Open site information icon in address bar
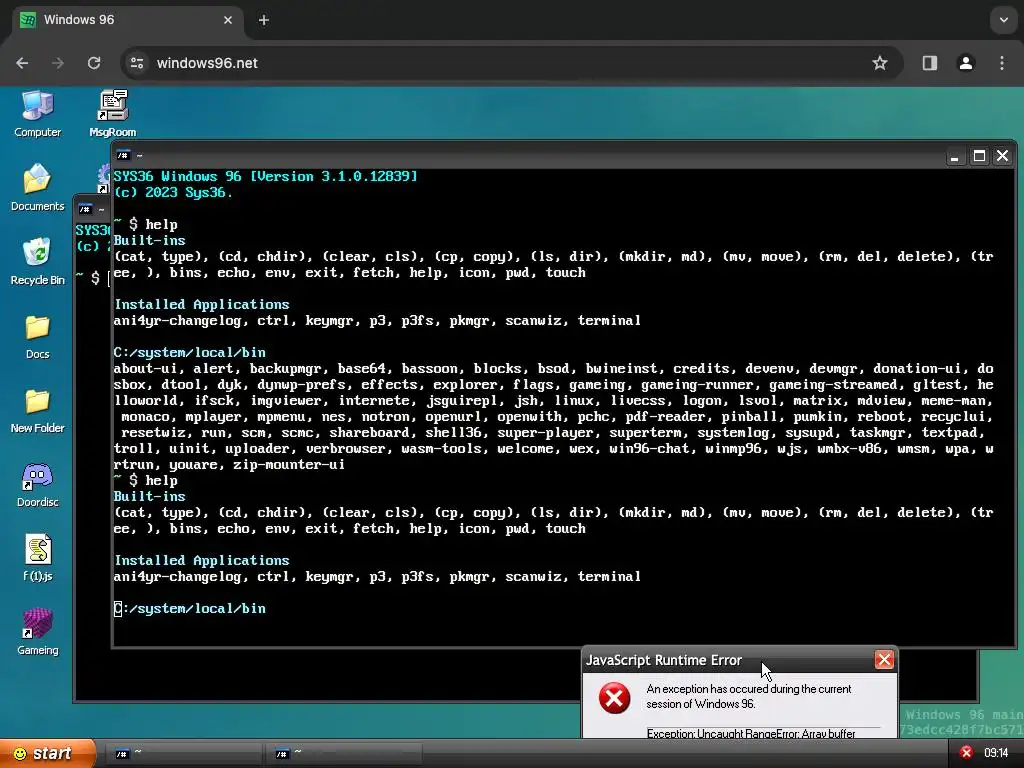The height and width of the screenshot is (768, 1024). tap(137, 63)
